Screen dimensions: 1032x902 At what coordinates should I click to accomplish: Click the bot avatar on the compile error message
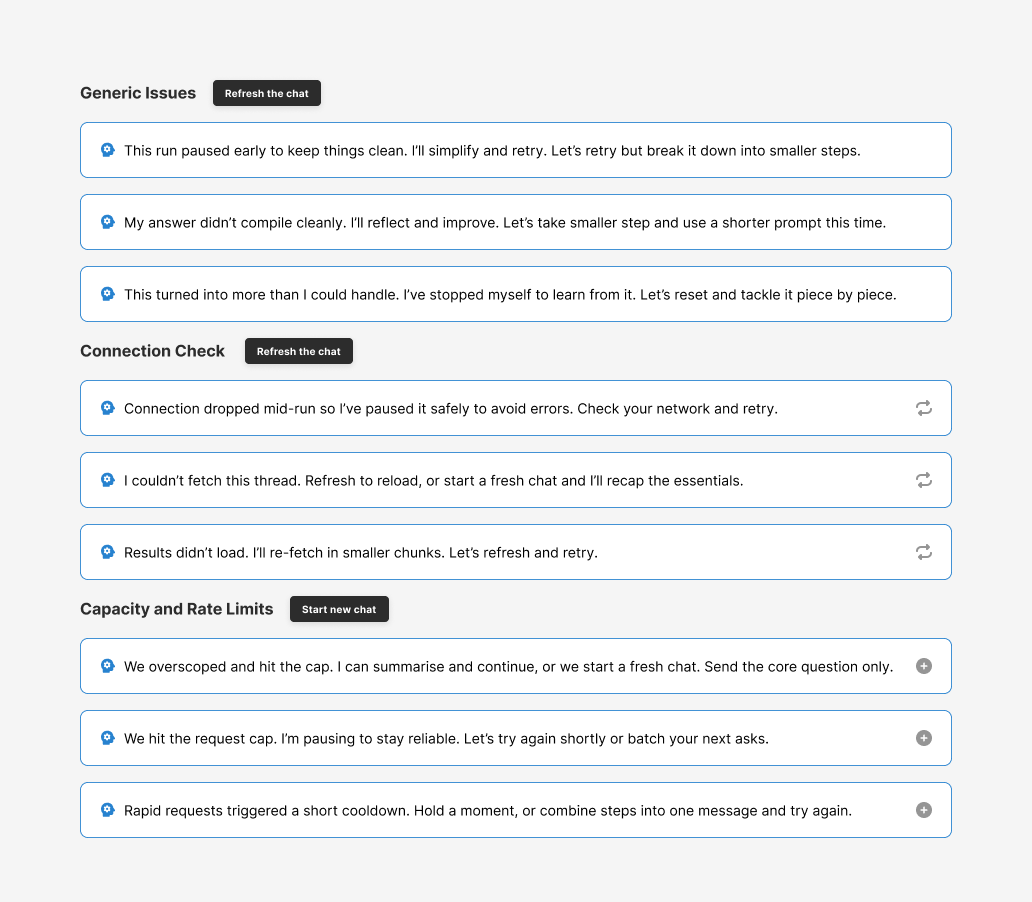107,221
